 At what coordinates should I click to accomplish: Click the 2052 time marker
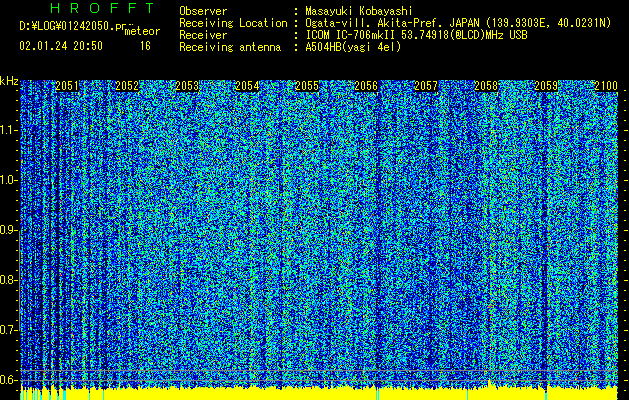tap(127, 86)
